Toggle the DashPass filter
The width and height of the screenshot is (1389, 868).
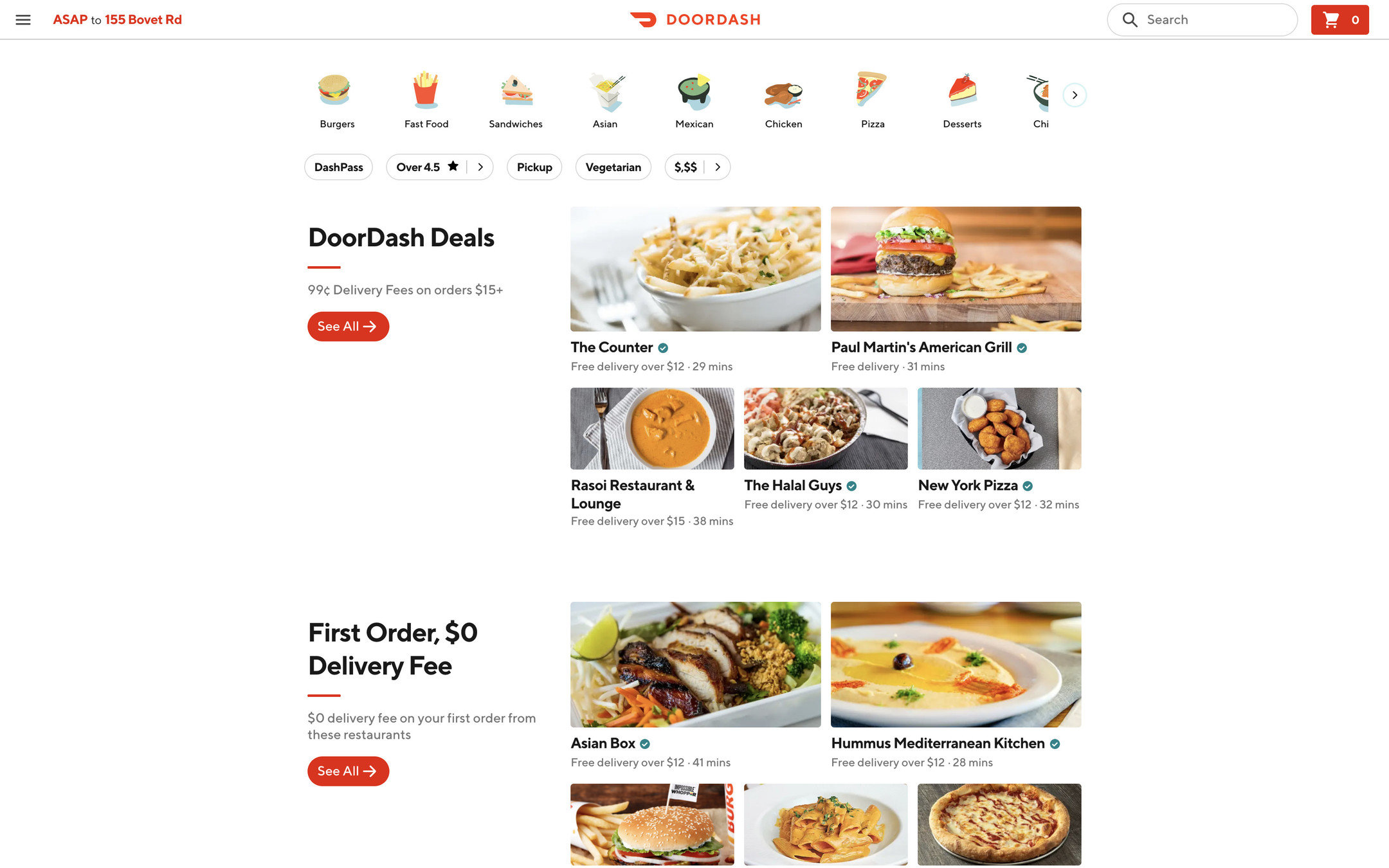(x=338, y=167)
